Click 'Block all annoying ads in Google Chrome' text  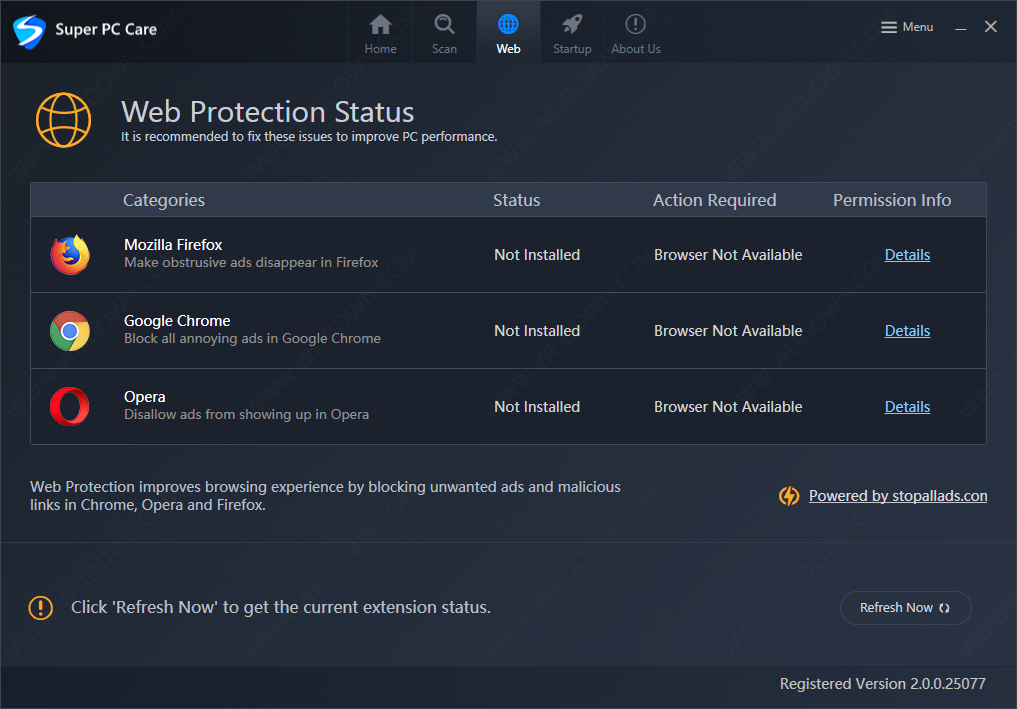pos(252,338)
